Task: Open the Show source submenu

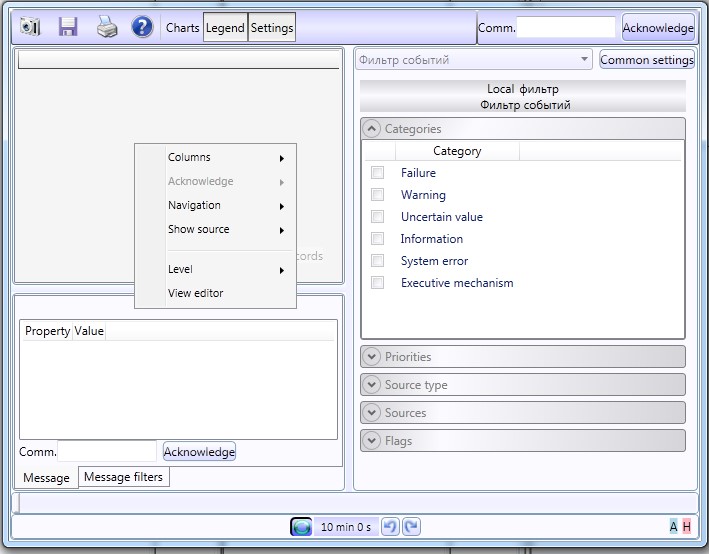Action: click(216, 229)
